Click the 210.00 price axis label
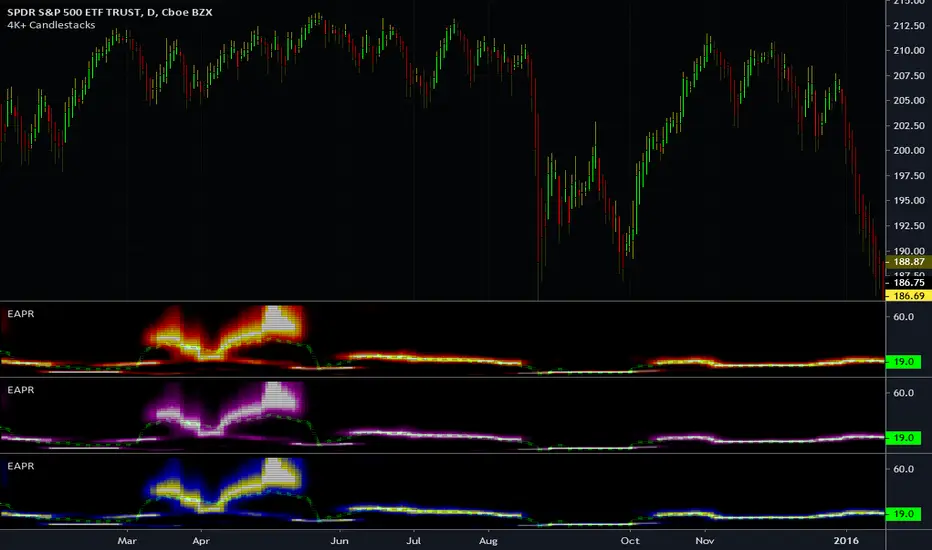Viewport: 932px width, 550px height. point(909,51)
